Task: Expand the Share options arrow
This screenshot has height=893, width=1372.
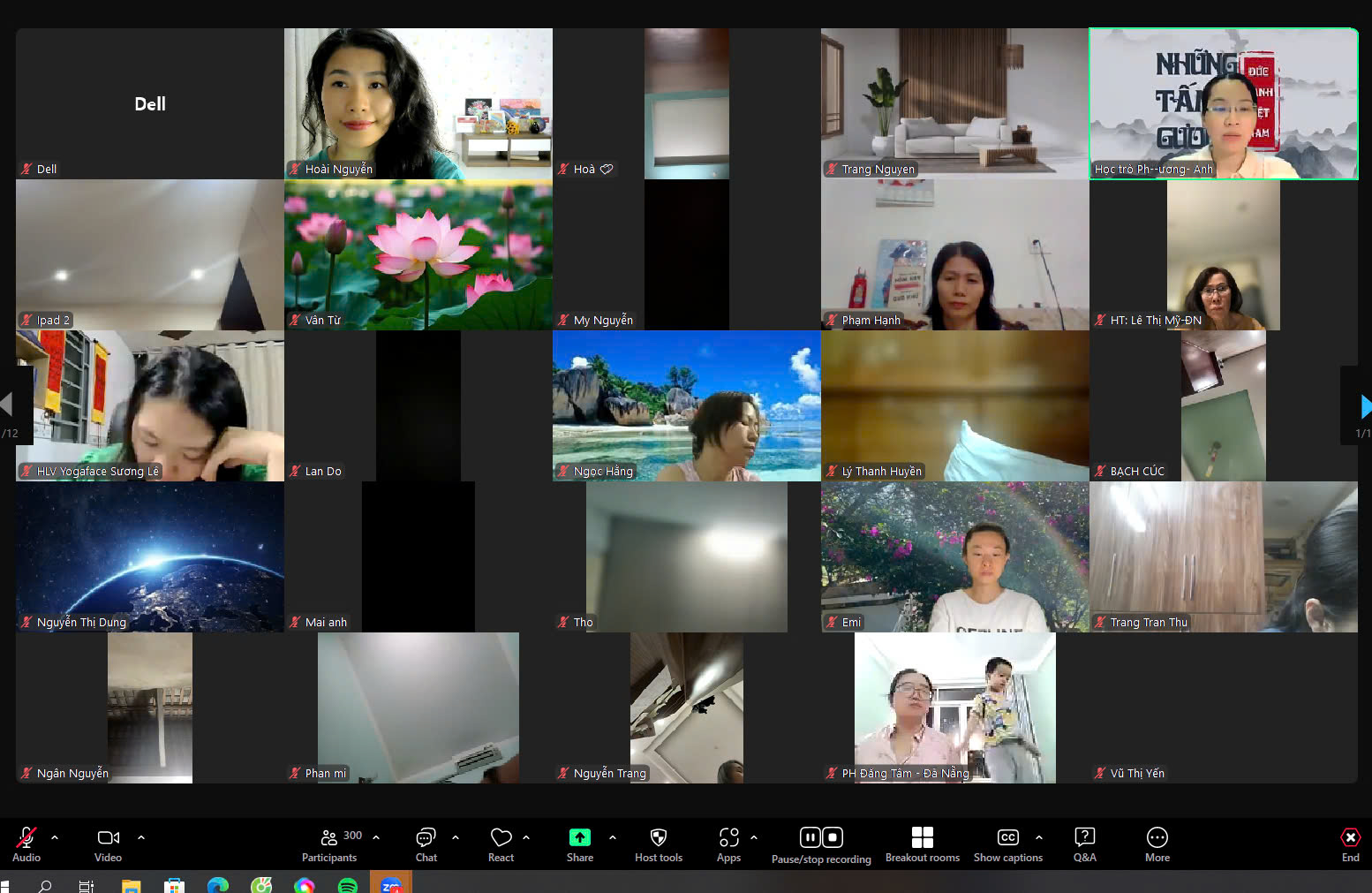Action: (613, 836)
